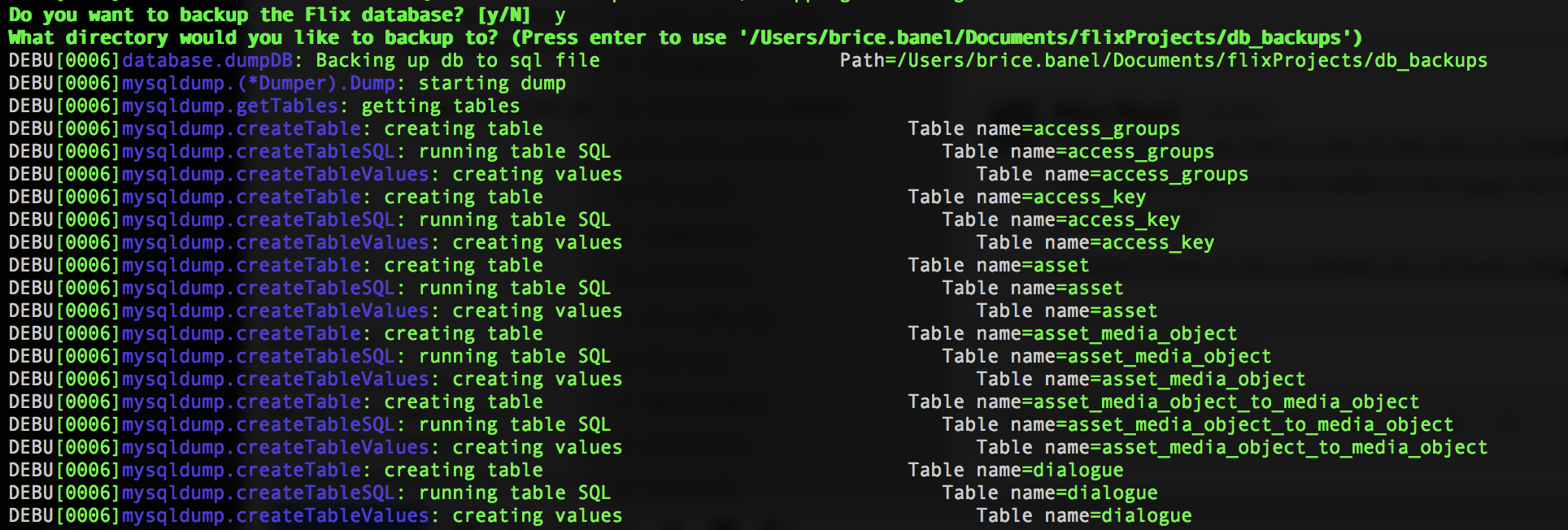The height and width of the screenshot is (530, 1568).
Task: Click the 'mysqldump.getTables' log source
Action: 229,106
